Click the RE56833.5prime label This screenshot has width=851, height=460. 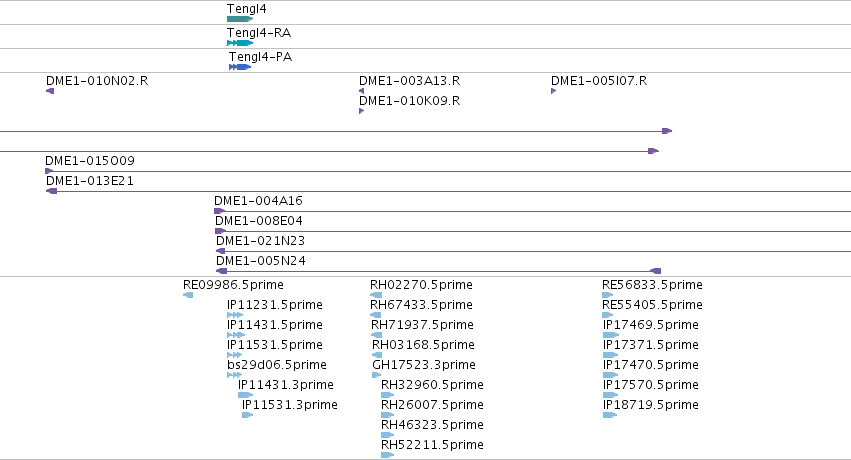pyautogui.click(x=652, y=285)
